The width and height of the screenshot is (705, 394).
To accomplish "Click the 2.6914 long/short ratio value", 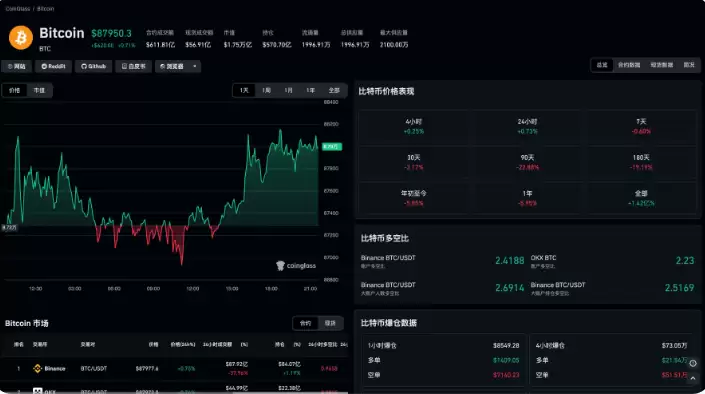I will click(x=509, y=288).
